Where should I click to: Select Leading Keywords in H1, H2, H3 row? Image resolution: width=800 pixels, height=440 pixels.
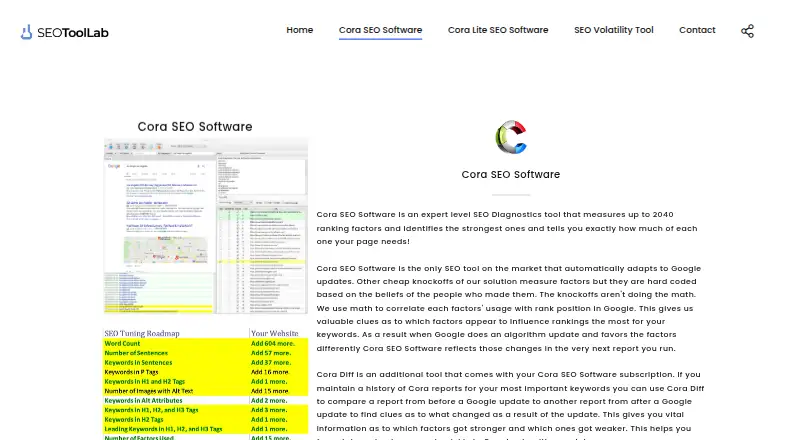pos(206,429)
